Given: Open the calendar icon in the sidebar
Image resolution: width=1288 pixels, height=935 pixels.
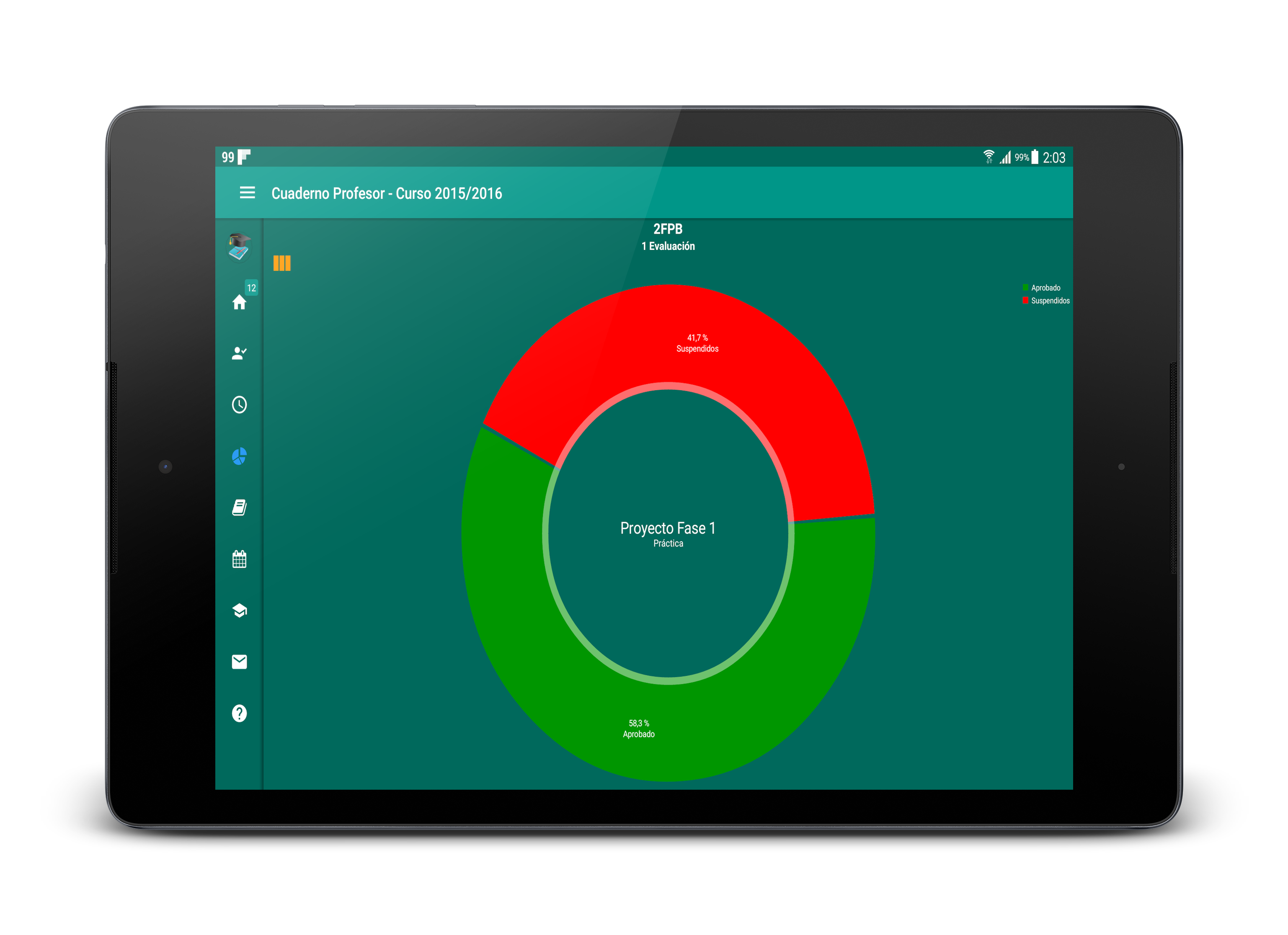Looking at the screenshot, I should click(239, 559).
